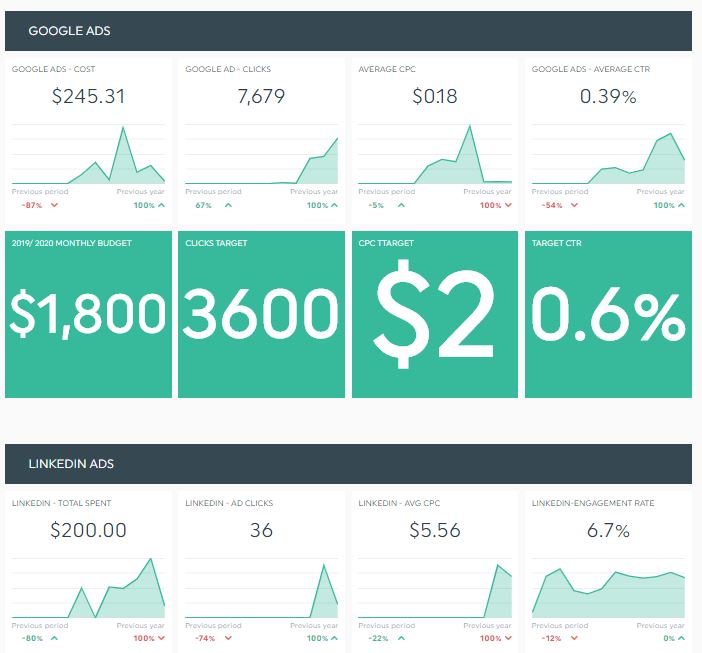Click the 'GOOGLE ADS - AVERAGE CTR' widget title
Screen dimensions: 702x653
click(591, 69)
